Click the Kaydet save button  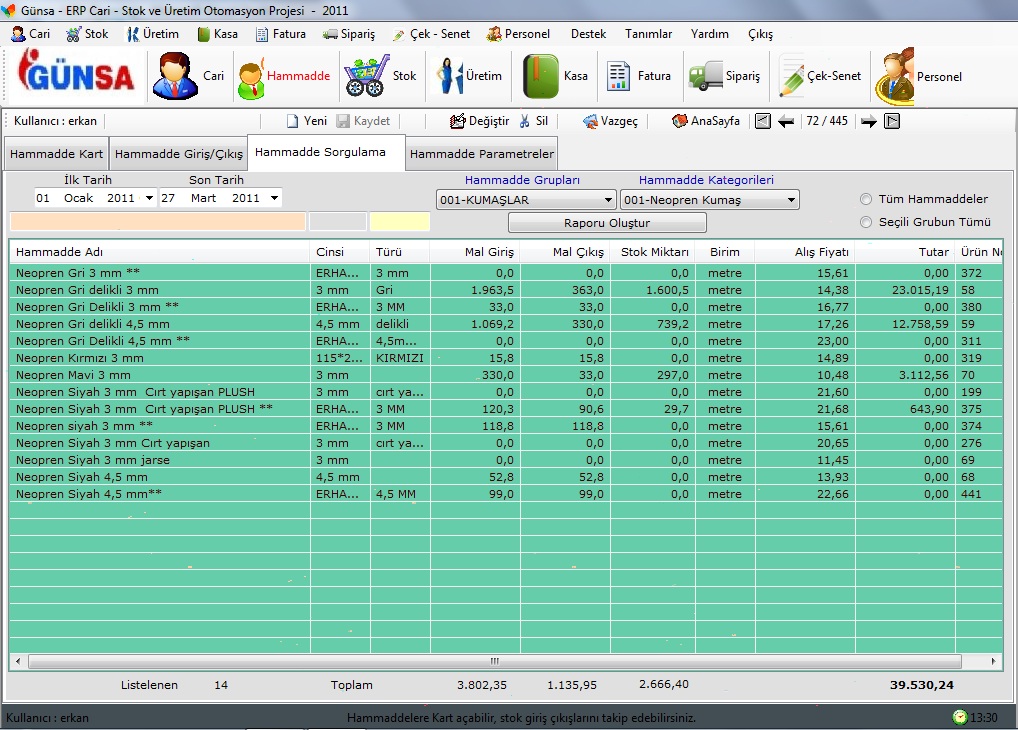tap(363, 121)
